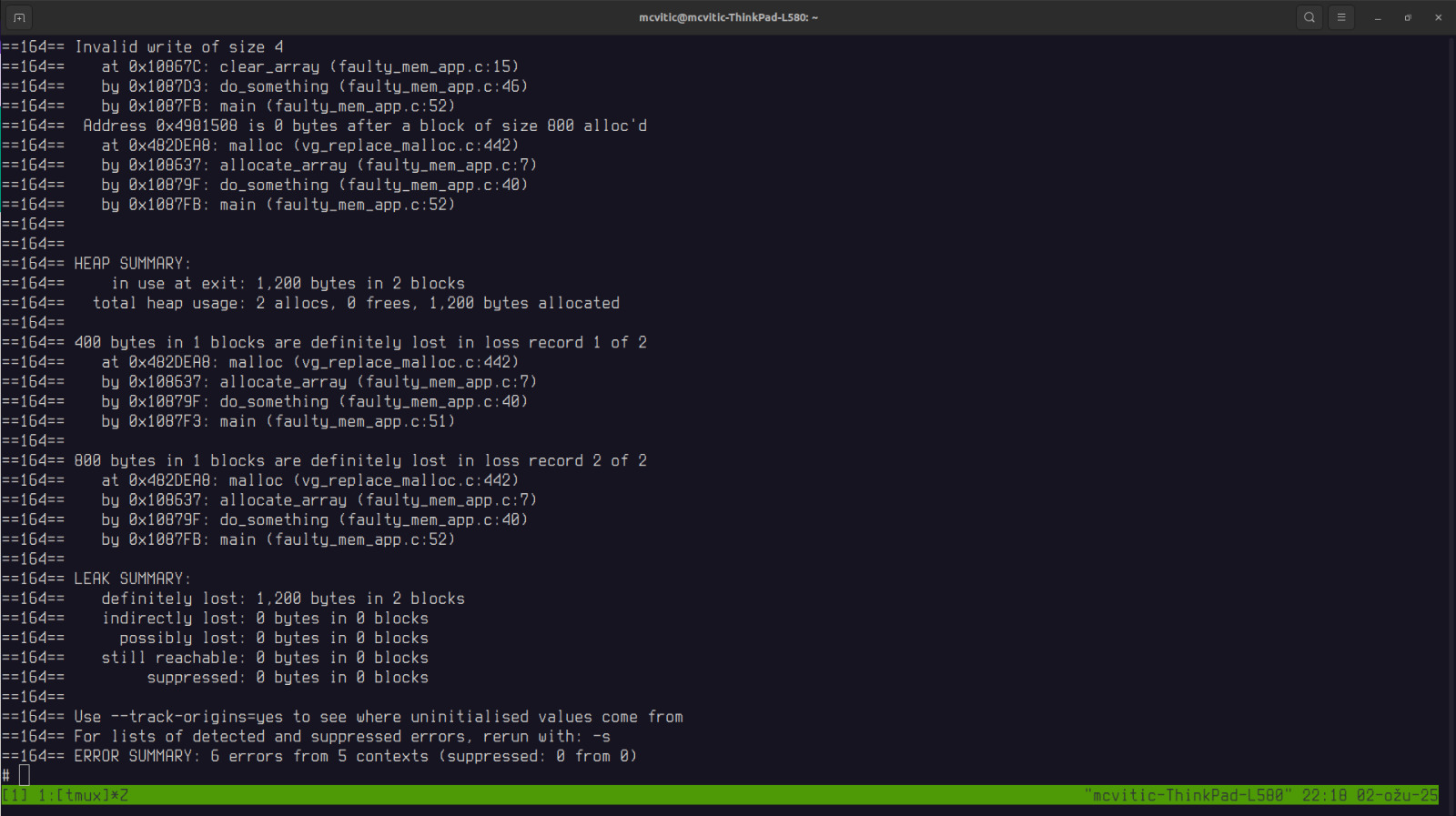This screenshot has width=1456, height=816.
Task: Click the search icon in title bar
Action: pyautogui.click(x=1309, y=17)
